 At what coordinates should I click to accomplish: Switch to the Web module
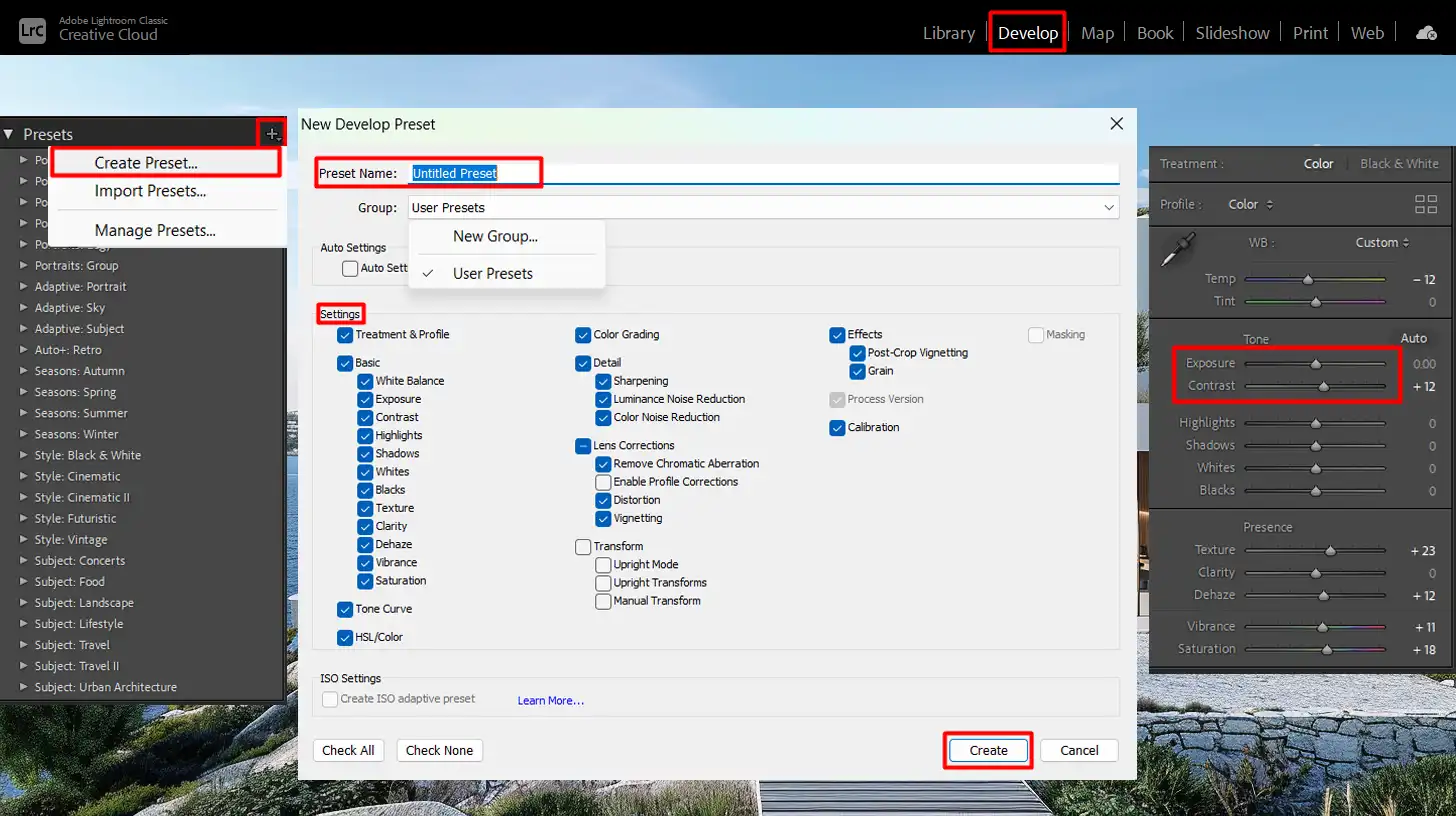click(x=1367, y=33)
